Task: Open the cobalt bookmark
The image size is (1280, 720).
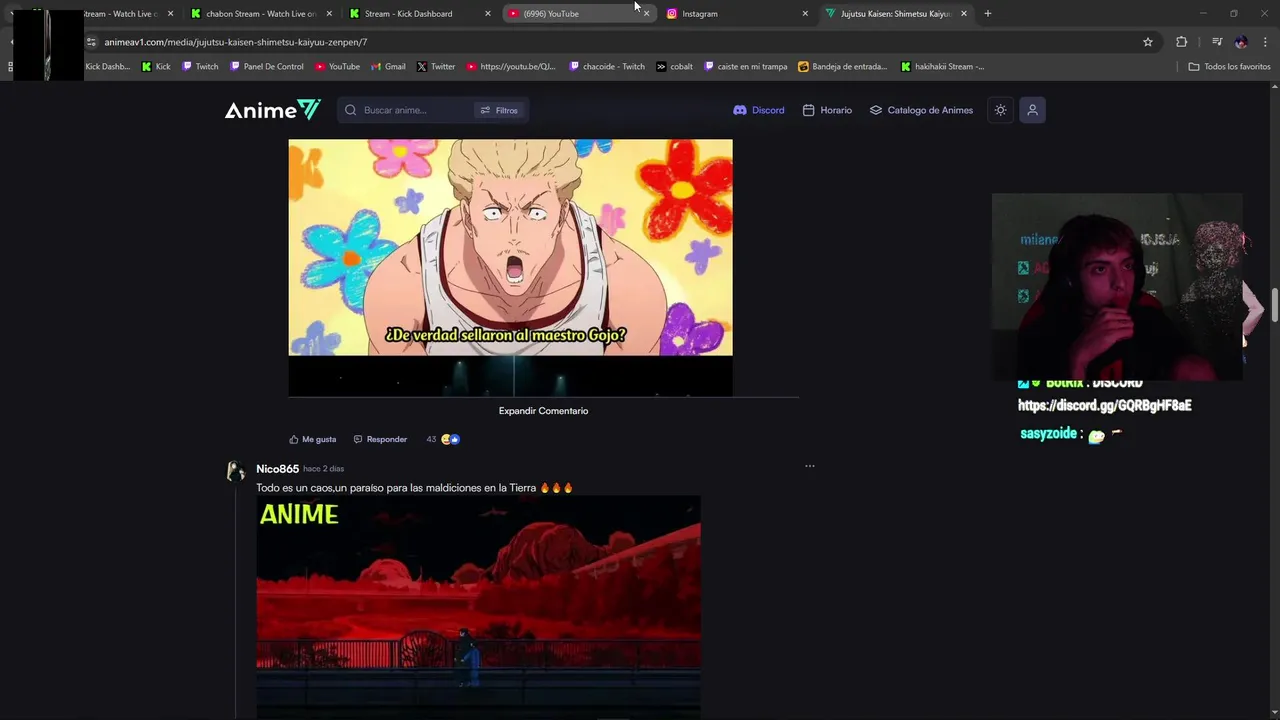Action: (675, 67)
